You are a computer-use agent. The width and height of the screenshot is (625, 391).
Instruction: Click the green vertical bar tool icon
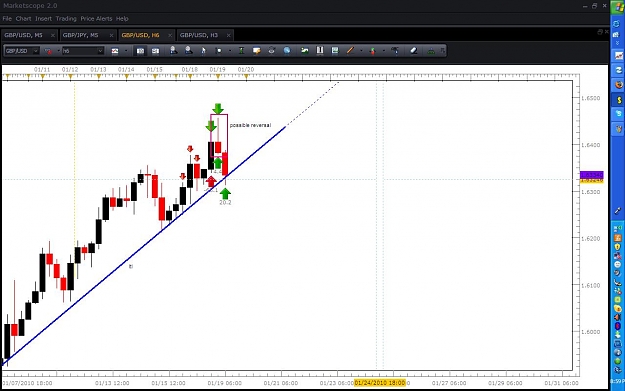241,51
